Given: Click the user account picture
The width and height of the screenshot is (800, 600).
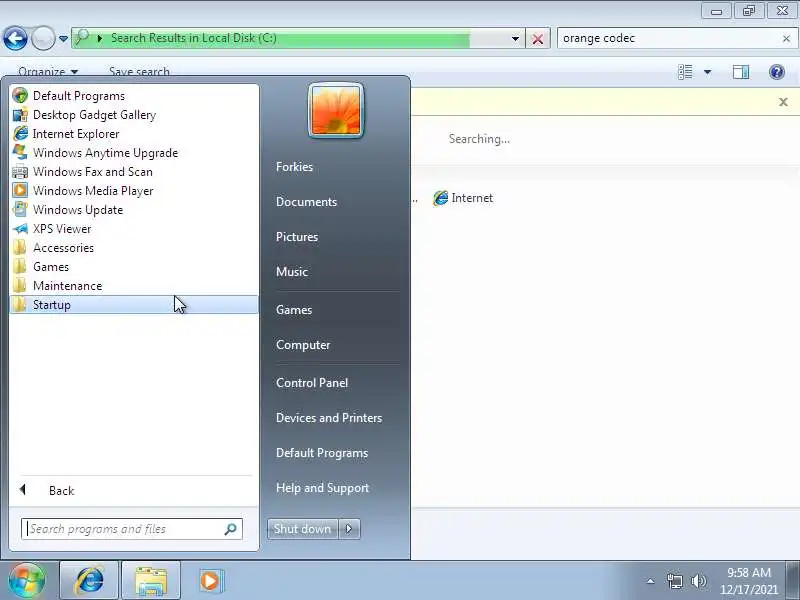Looking at the screenshot, I should (336, 111).
